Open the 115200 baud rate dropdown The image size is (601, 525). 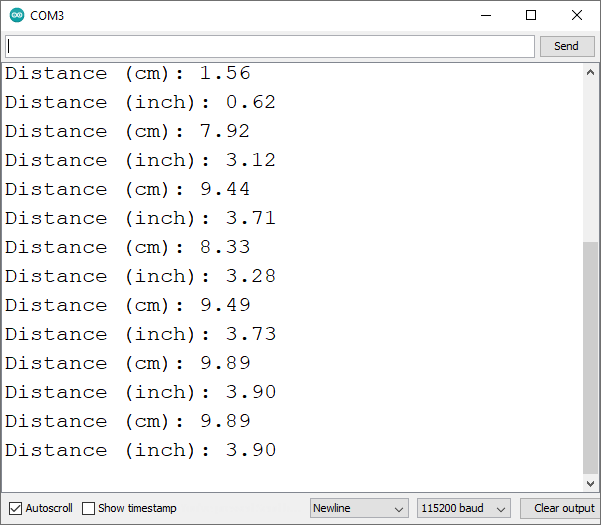463,508
